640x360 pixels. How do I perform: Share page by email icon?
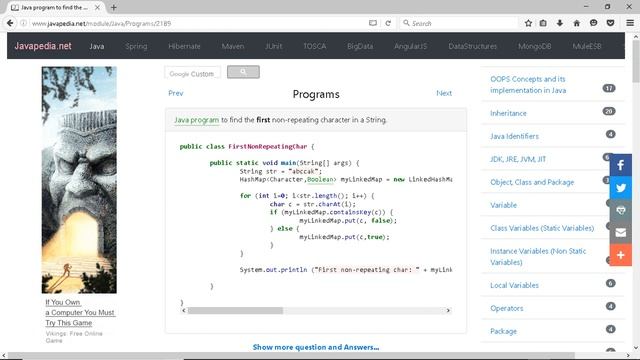click(x=620, y=233)
